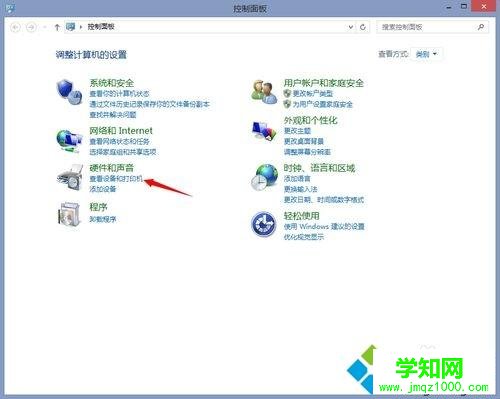
Task: Click 更换输入法 link
Action: point(300,189)
